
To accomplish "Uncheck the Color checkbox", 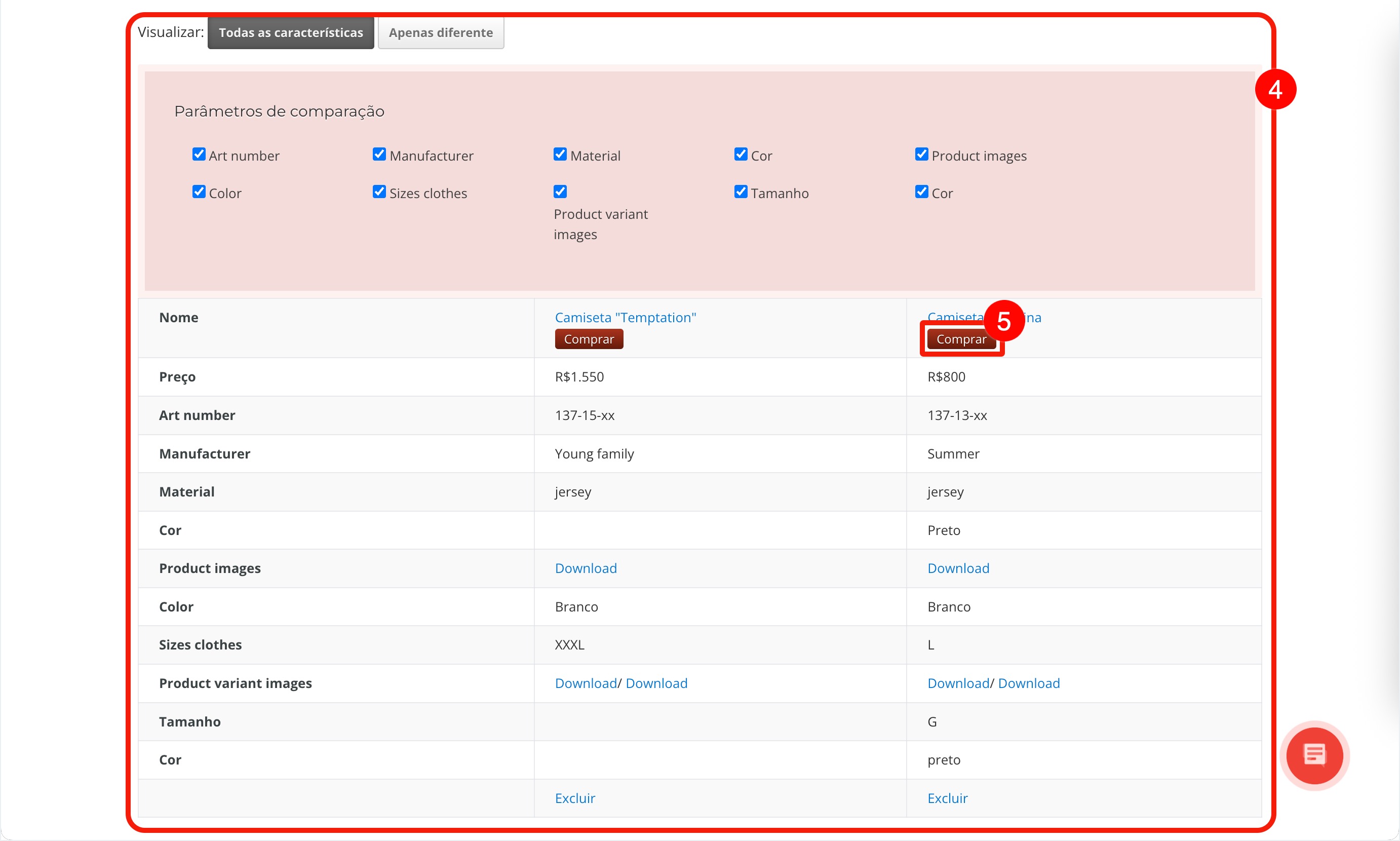I will click(199, 192).
